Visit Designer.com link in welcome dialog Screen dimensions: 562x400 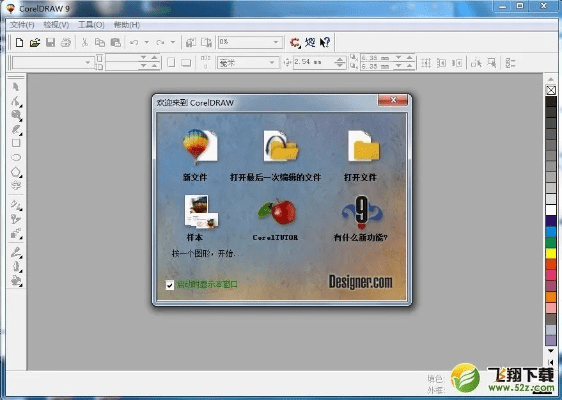click(x=361, y=282)
